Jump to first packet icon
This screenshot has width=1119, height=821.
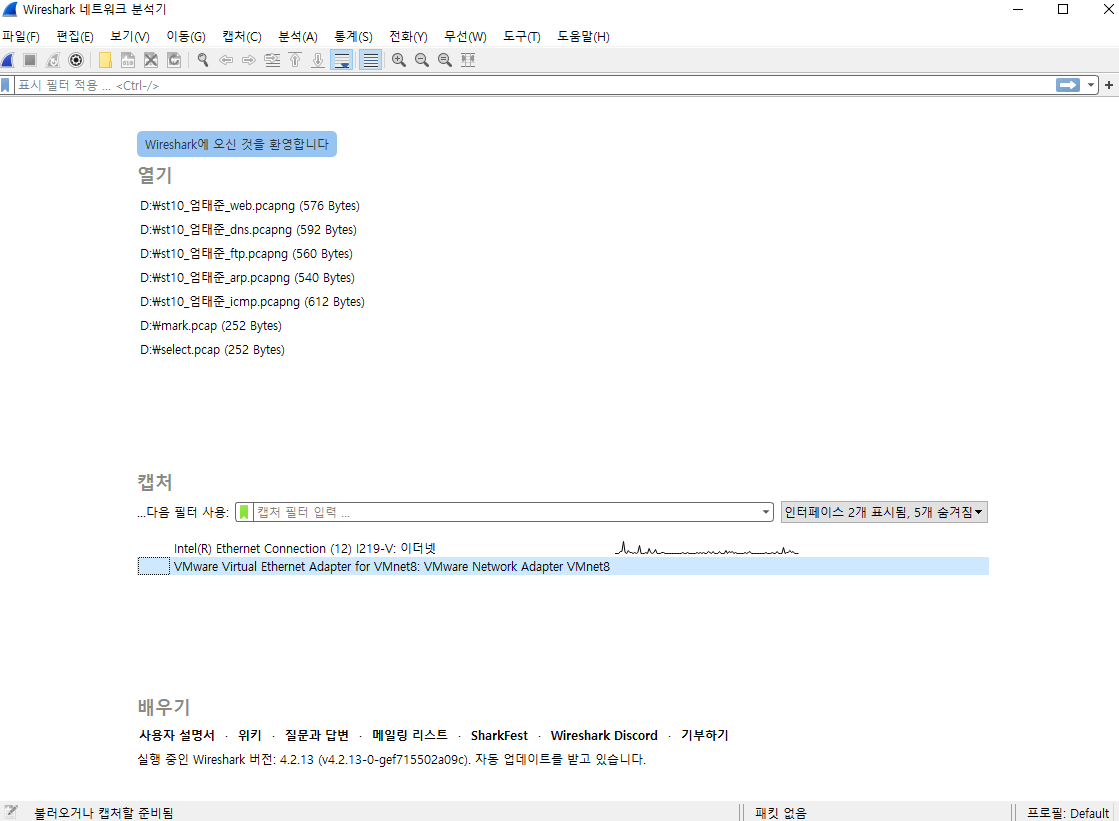[x=295, y=60]
